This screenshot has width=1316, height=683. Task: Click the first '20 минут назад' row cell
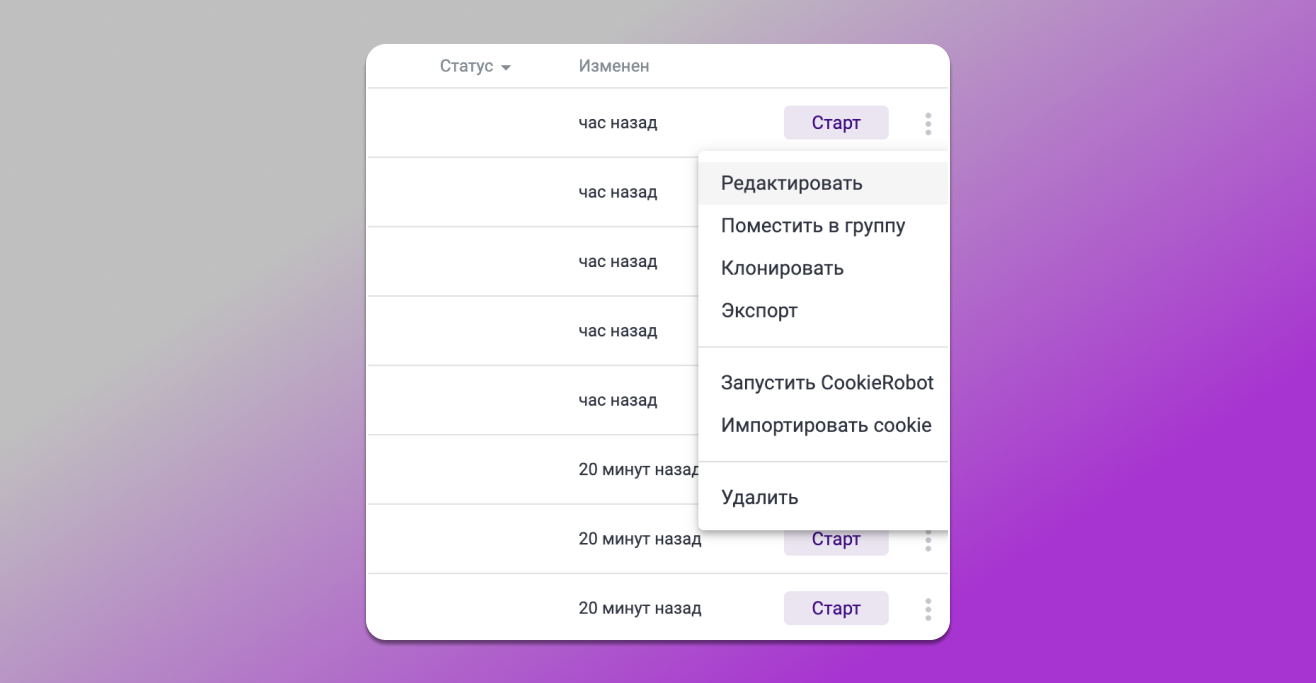point(637,469)
